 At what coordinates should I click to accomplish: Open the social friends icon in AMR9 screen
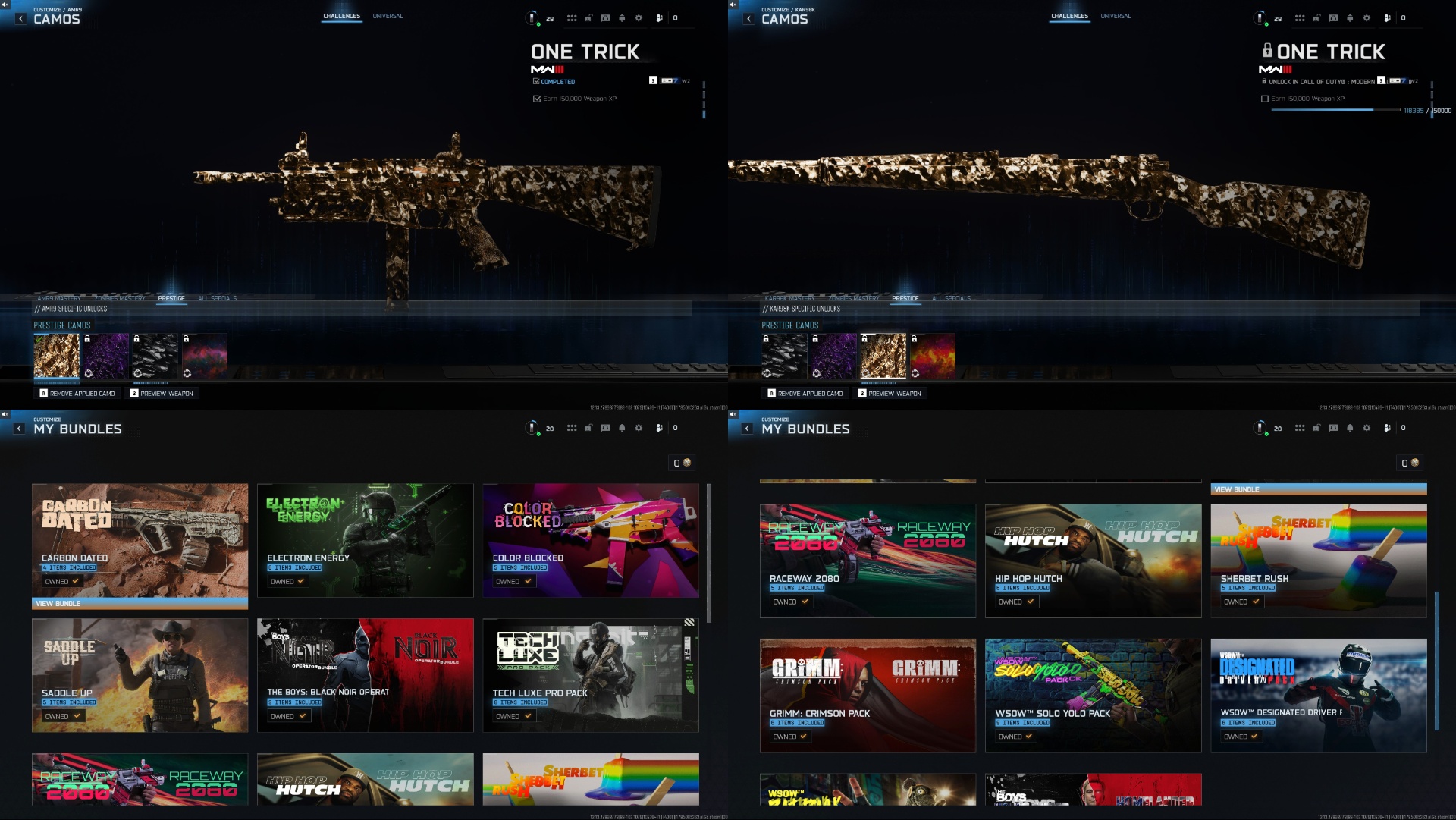(x=660, y=18)
